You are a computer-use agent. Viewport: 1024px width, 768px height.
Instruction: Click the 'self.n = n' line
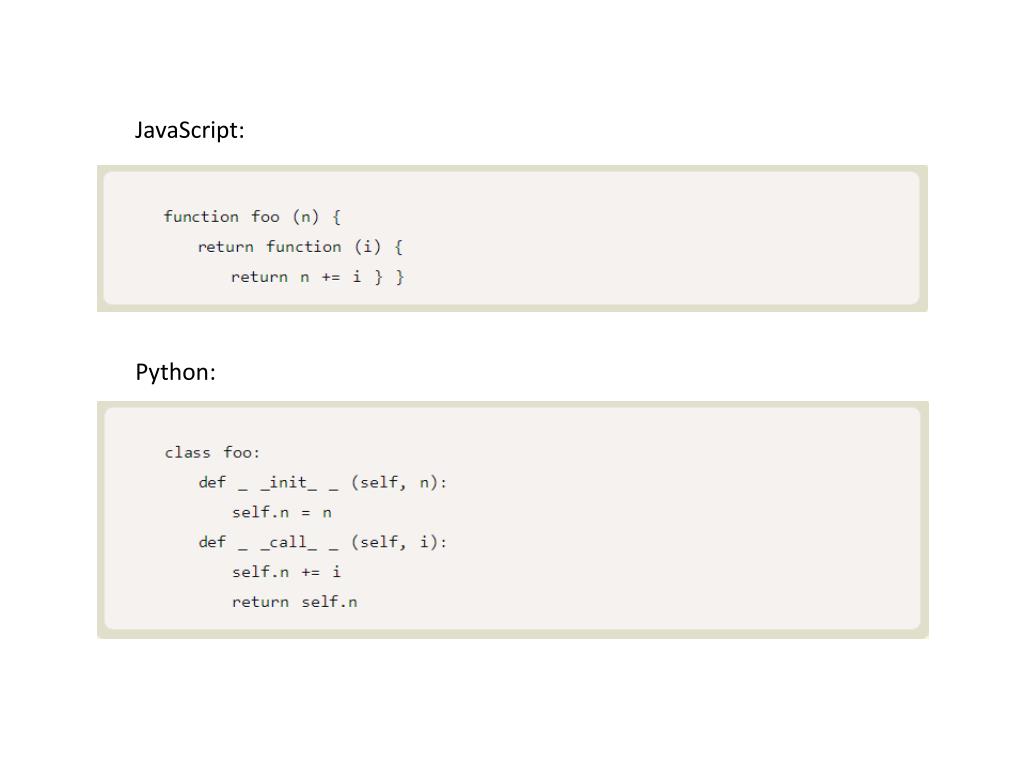pyautogui.click(x=281, y=513)
